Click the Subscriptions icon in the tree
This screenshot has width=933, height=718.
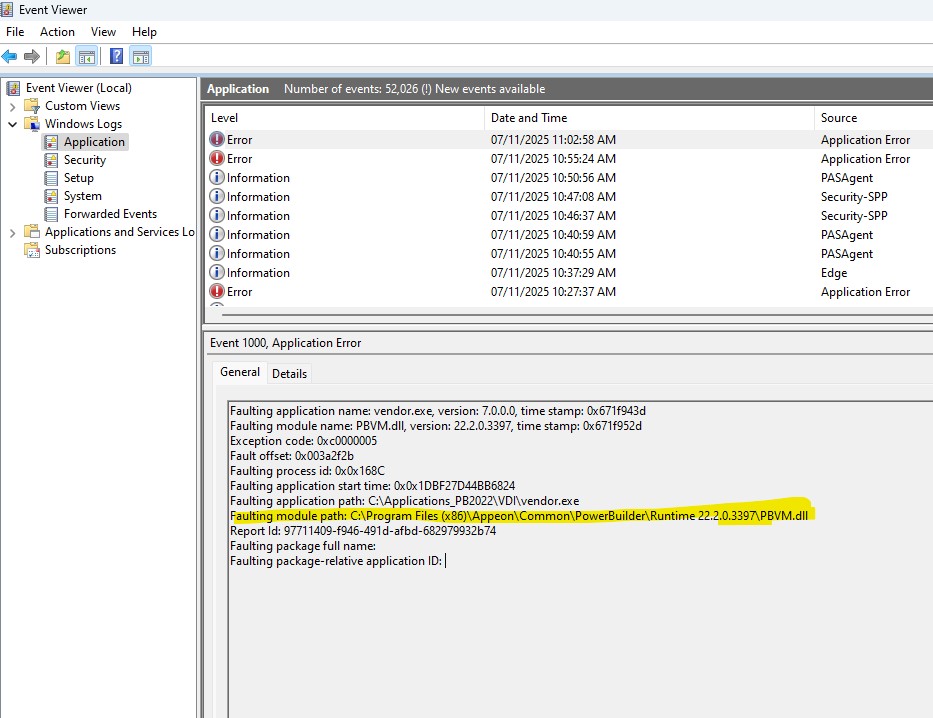pos(32,250)
